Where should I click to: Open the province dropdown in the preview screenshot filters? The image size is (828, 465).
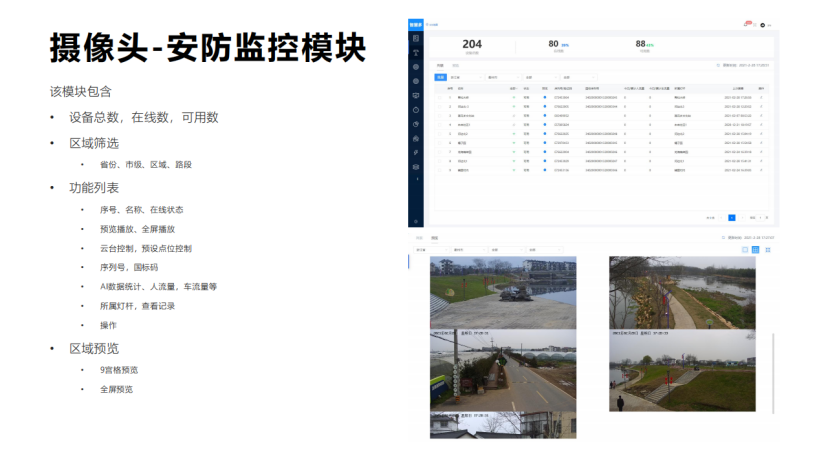(431, 250)
